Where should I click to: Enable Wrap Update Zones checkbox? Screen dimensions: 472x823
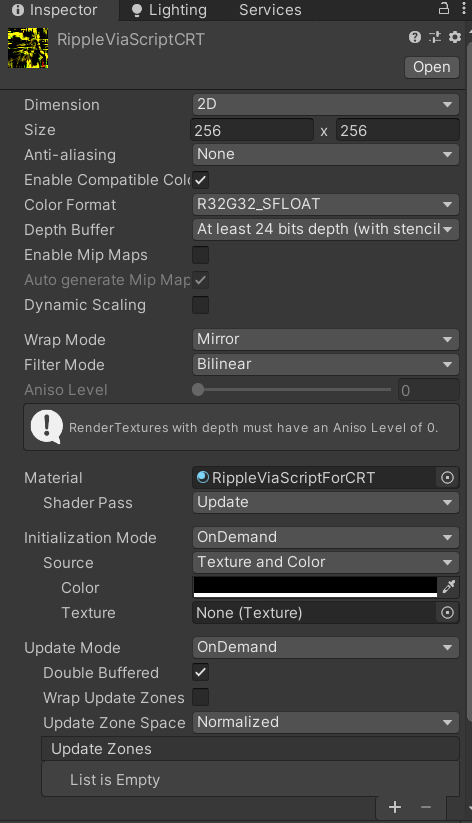coord(201,697)
